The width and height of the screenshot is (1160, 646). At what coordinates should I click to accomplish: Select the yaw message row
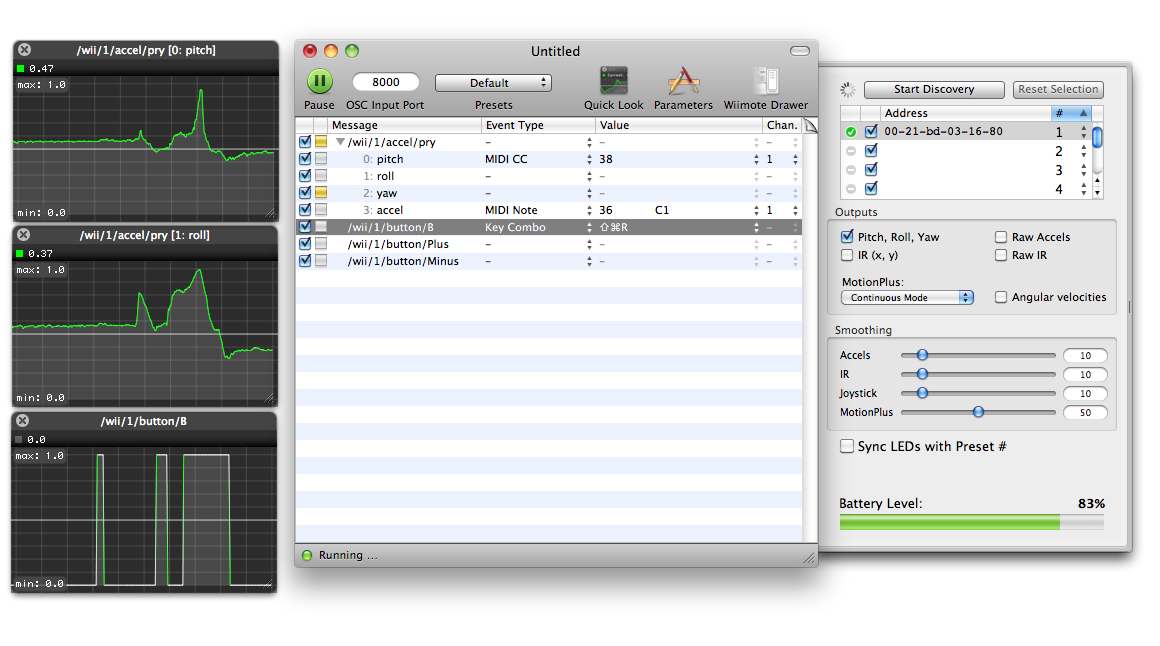click(548, 193)
